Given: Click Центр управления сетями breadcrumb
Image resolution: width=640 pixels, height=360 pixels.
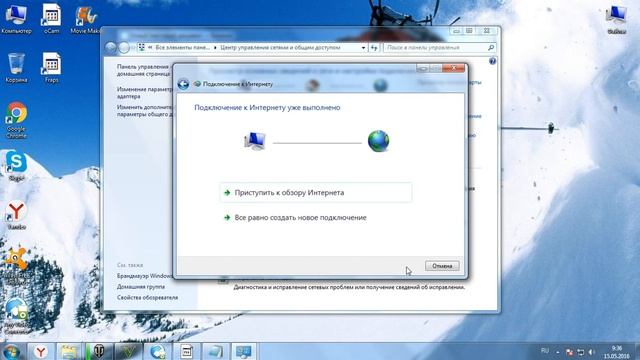Looking at the screenshot, I should click(280, 48).
